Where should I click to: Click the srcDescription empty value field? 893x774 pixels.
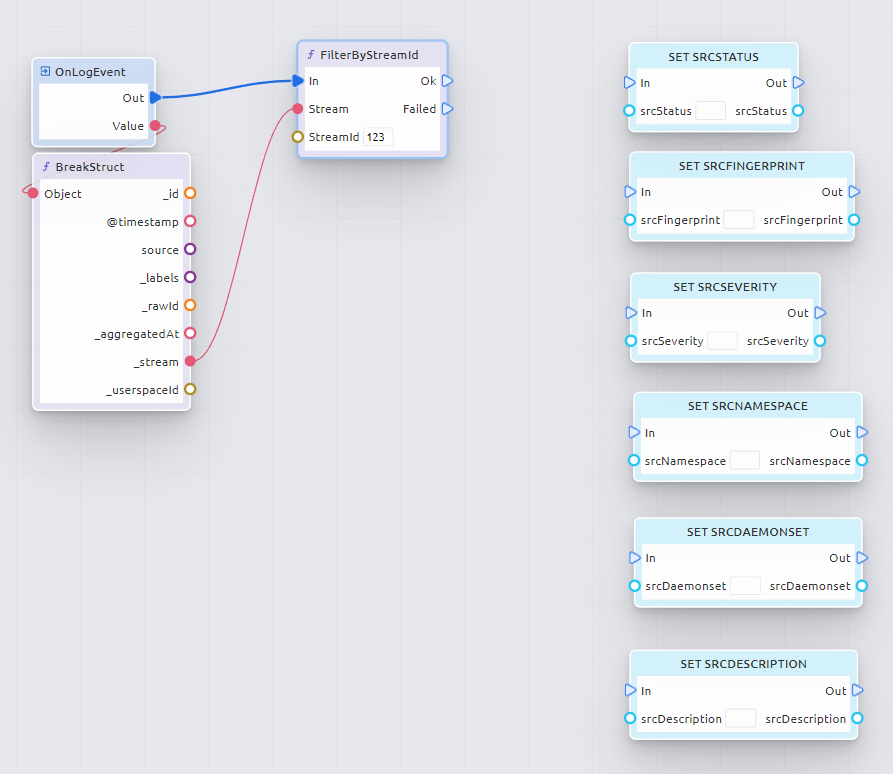click(x=740, y=719)
